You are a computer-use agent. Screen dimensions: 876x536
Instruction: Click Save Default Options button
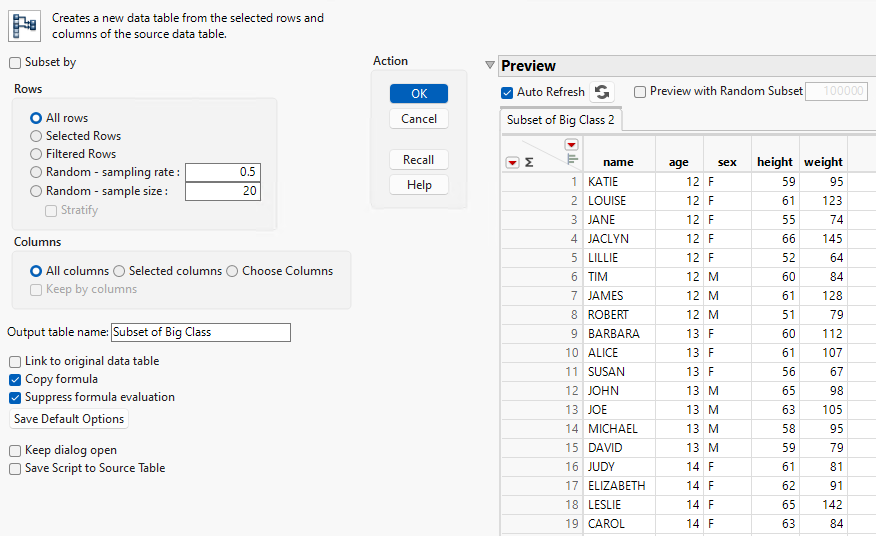pos(69,419)
